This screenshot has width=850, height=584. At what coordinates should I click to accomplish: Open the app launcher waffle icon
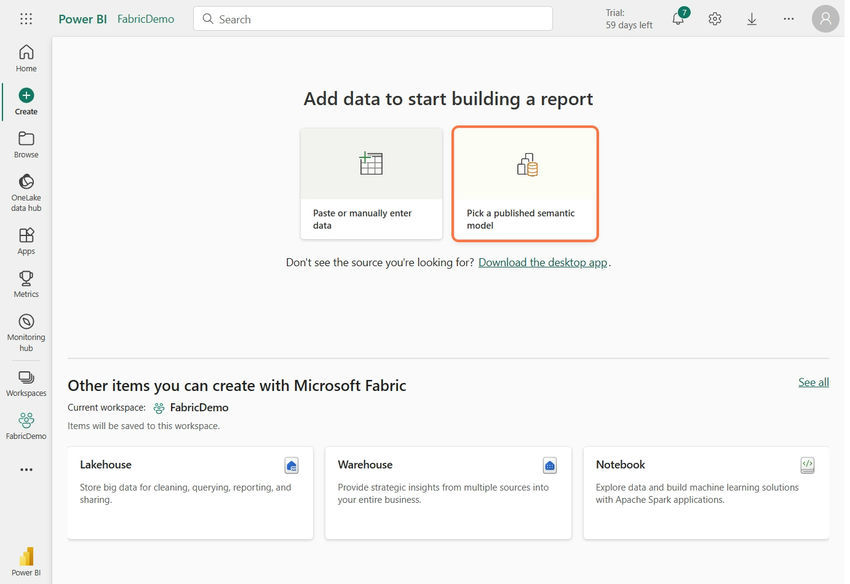[26, 19]
